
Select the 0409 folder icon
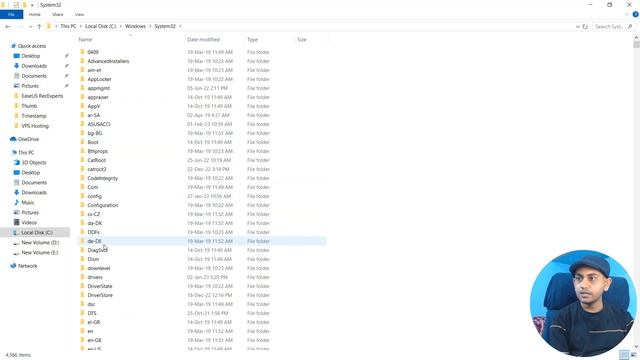click(82, 52)
